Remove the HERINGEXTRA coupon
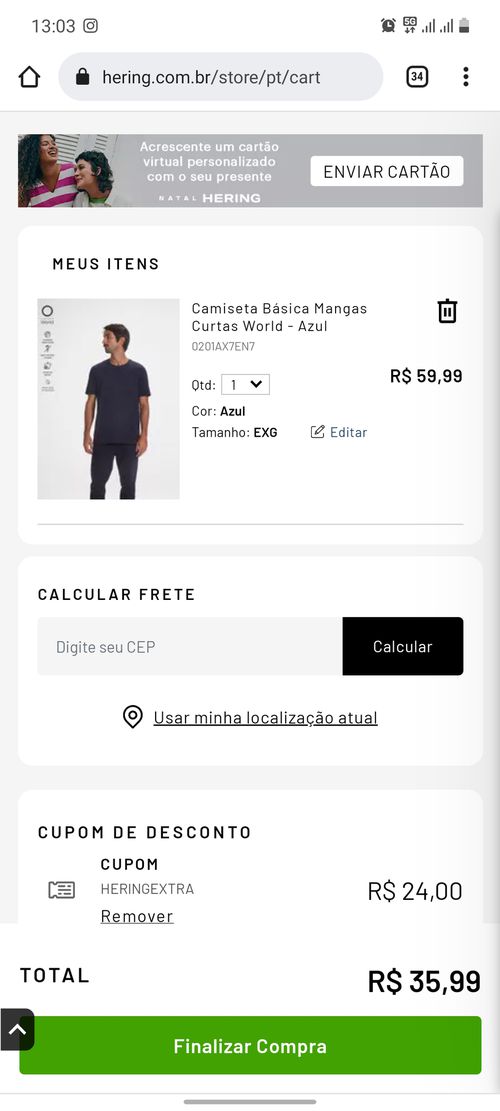Image resolution: width=500 pixels, height=1111 pixels. 137,916
